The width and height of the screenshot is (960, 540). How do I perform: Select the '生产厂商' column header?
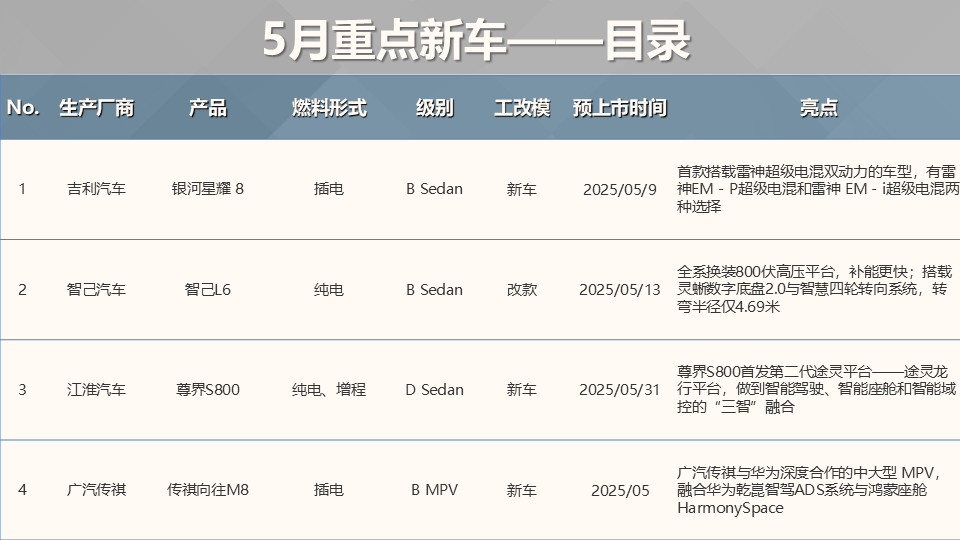pyautogui.click(x=96, y=108)
